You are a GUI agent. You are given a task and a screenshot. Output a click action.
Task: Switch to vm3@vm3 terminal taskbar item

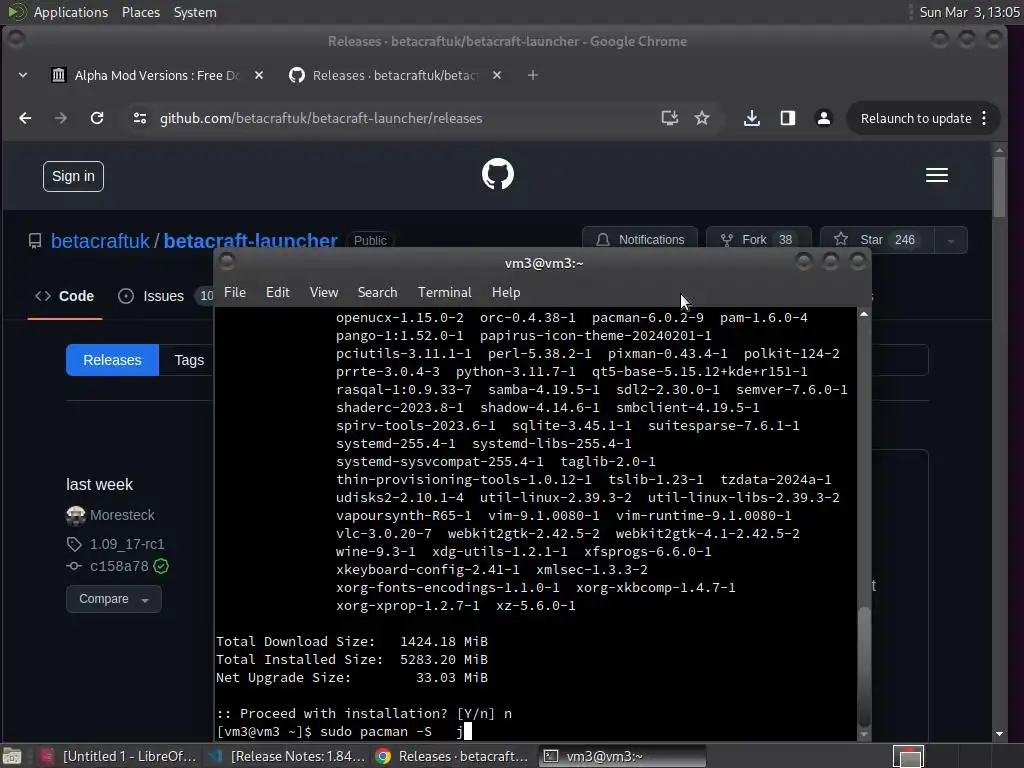[x=622, y=756]
